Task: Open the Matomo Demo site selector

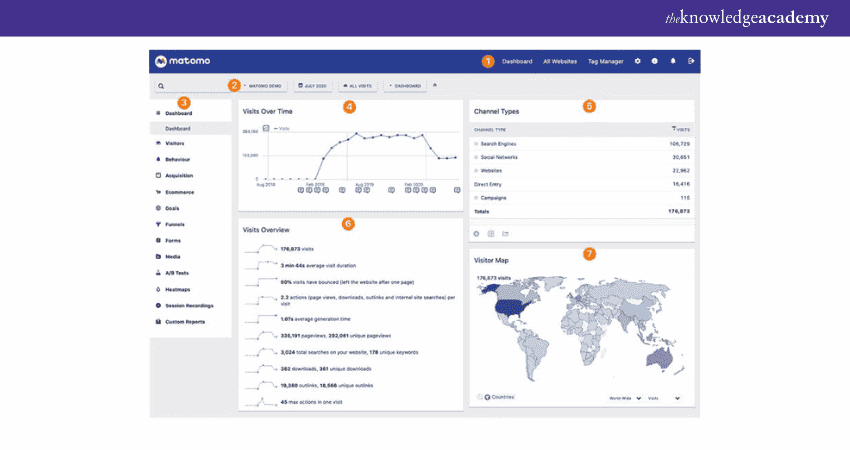Action: point(264,86)
